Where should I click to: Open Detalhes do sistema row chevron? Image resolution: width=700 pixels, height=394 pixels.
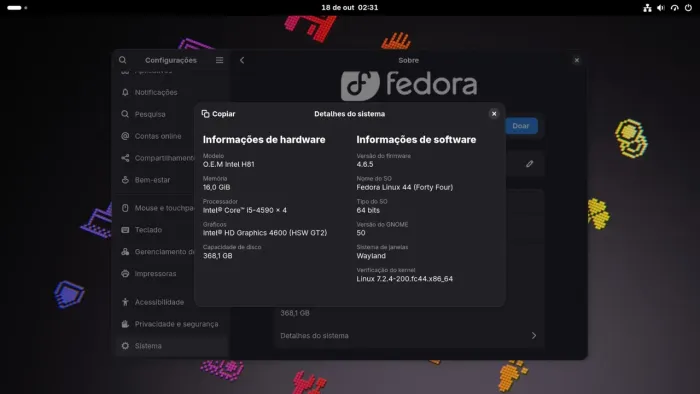pyautogui.click(x=533, y=336)
